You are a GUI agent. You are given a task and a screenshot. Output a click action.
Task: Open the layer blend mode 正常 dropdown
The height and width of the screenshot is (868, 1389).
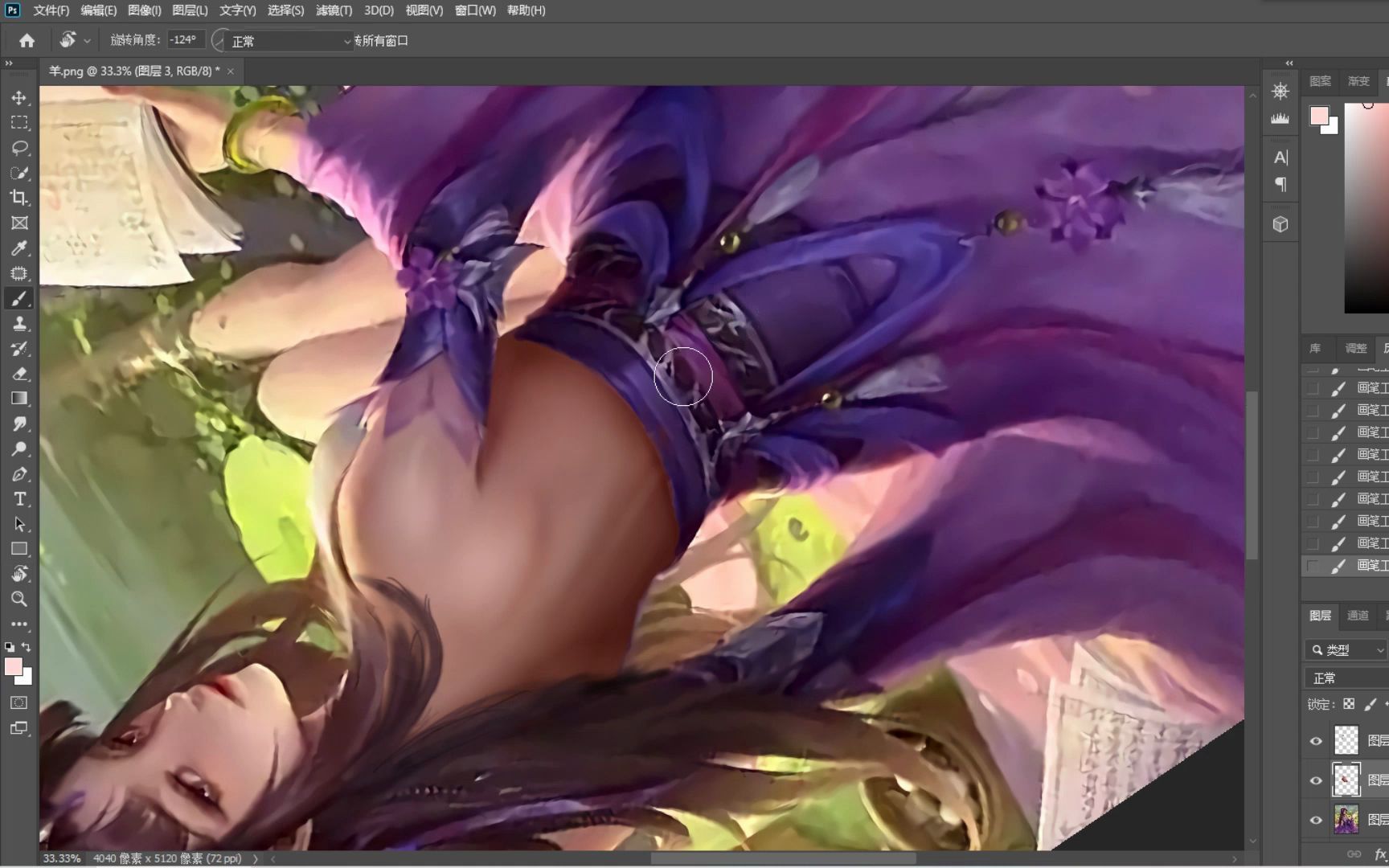point(1346,678)
